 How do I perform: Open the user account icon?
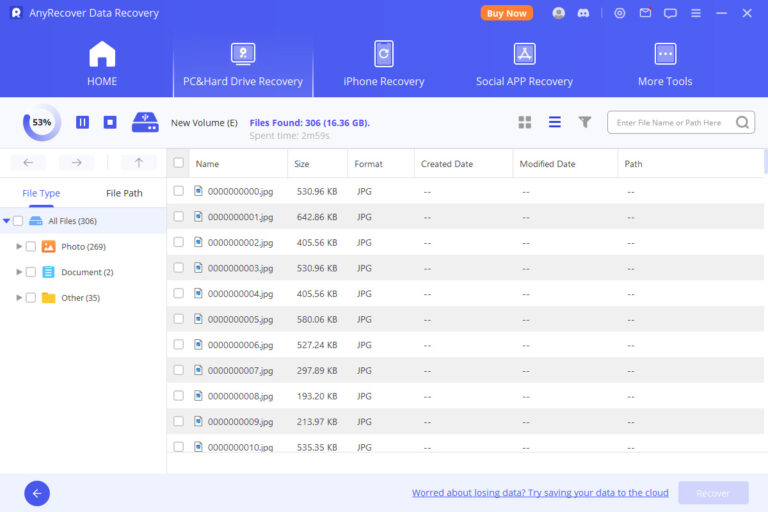(x=558, y=13)
